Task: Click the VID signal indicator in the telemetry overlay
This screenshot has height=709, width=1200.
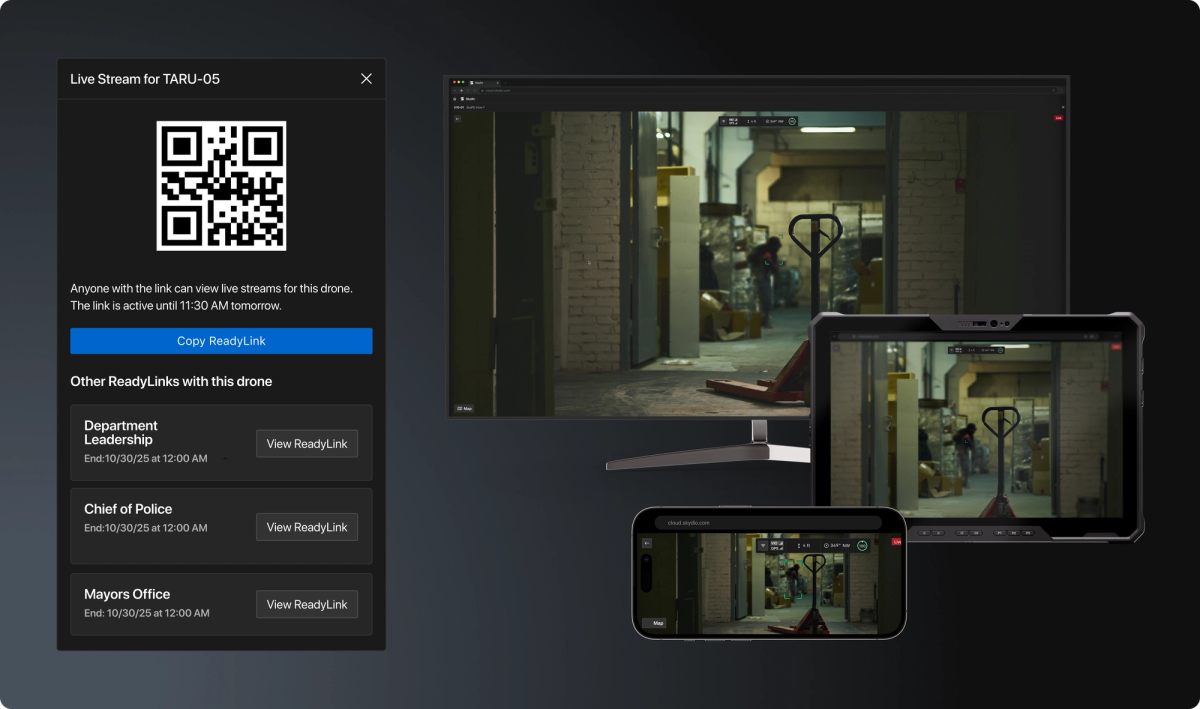Action: (732, 120)
